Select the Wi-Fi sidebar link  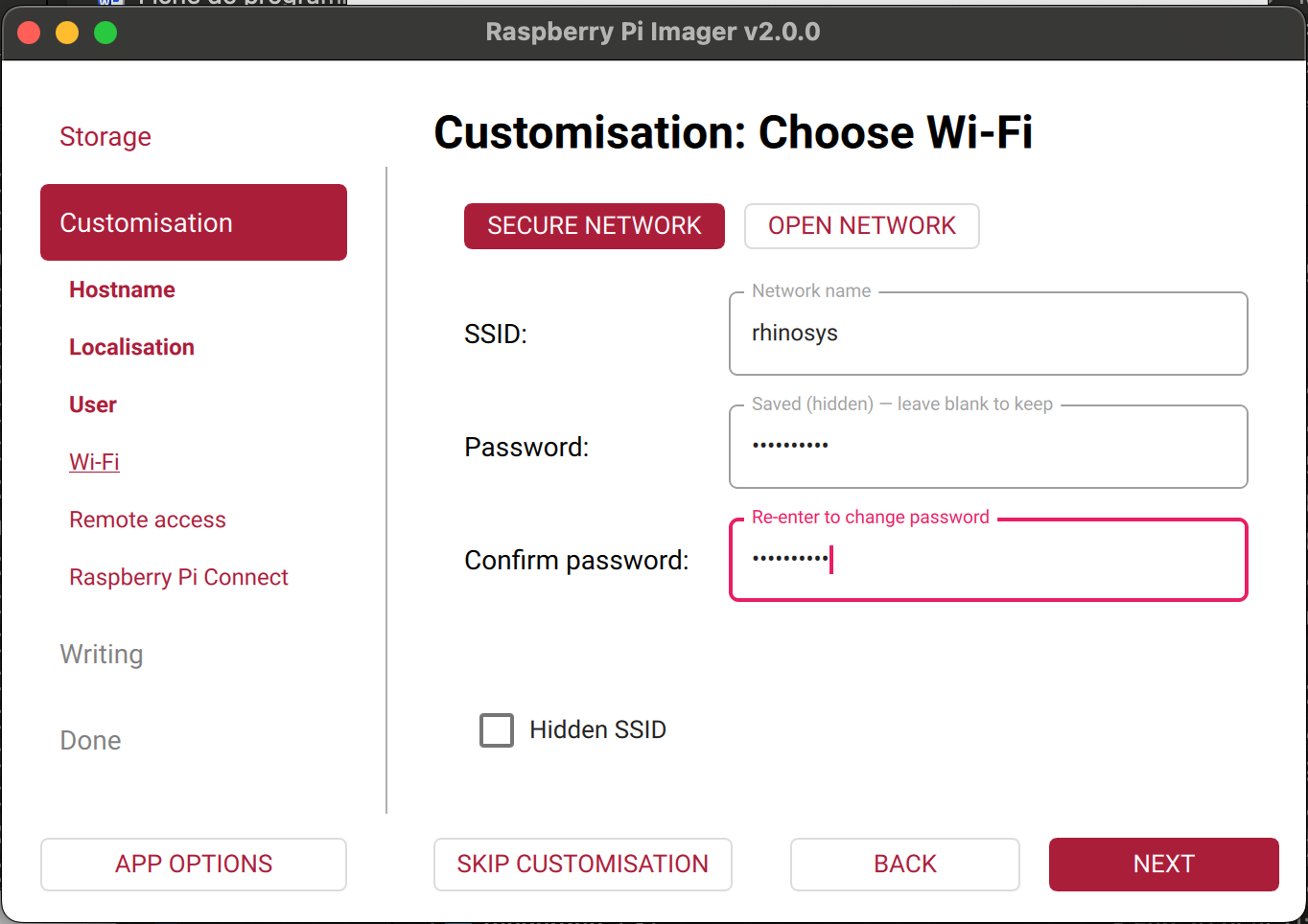(94, 462)
